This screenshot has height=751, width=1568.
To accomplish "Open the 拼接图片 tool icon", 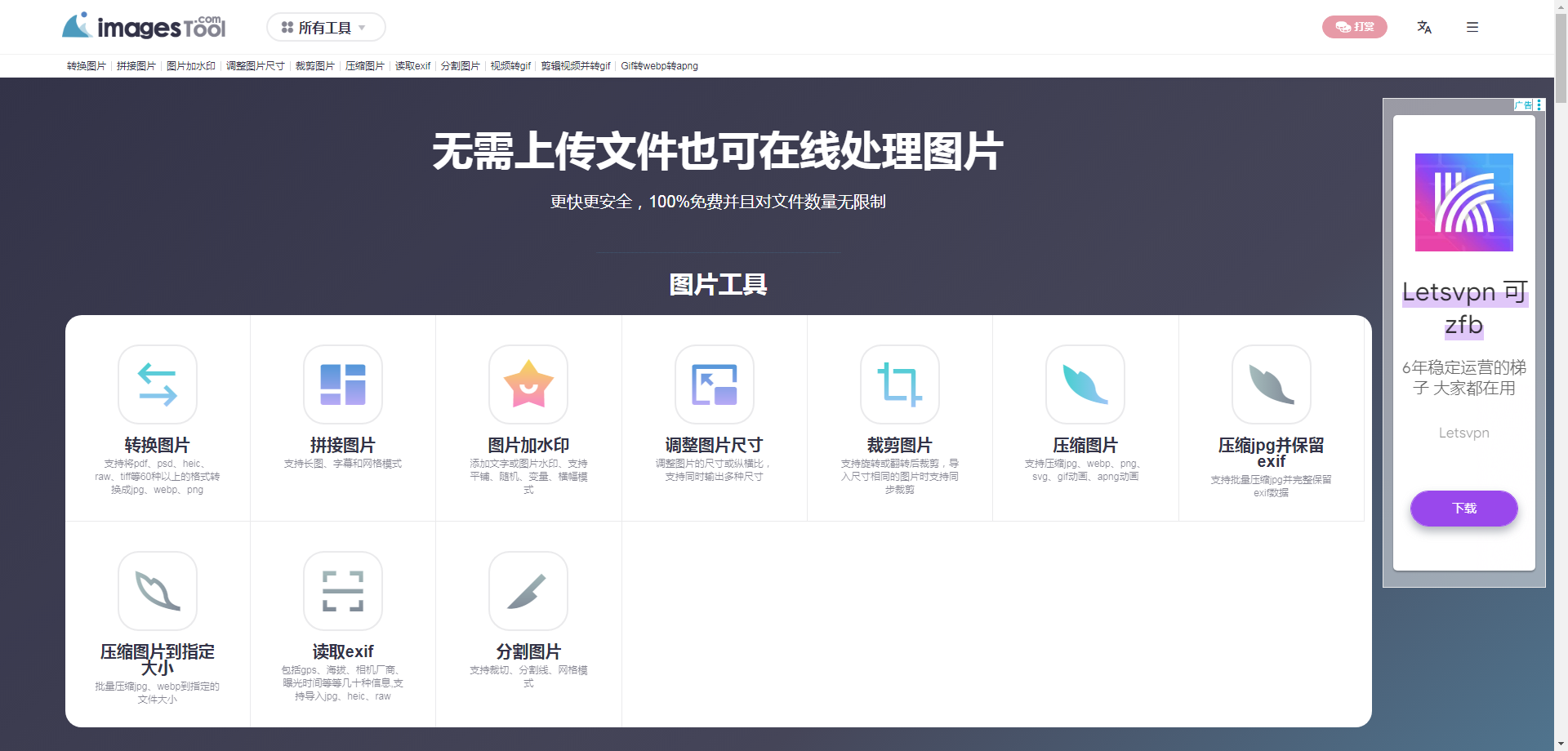I will click(343, 384).
